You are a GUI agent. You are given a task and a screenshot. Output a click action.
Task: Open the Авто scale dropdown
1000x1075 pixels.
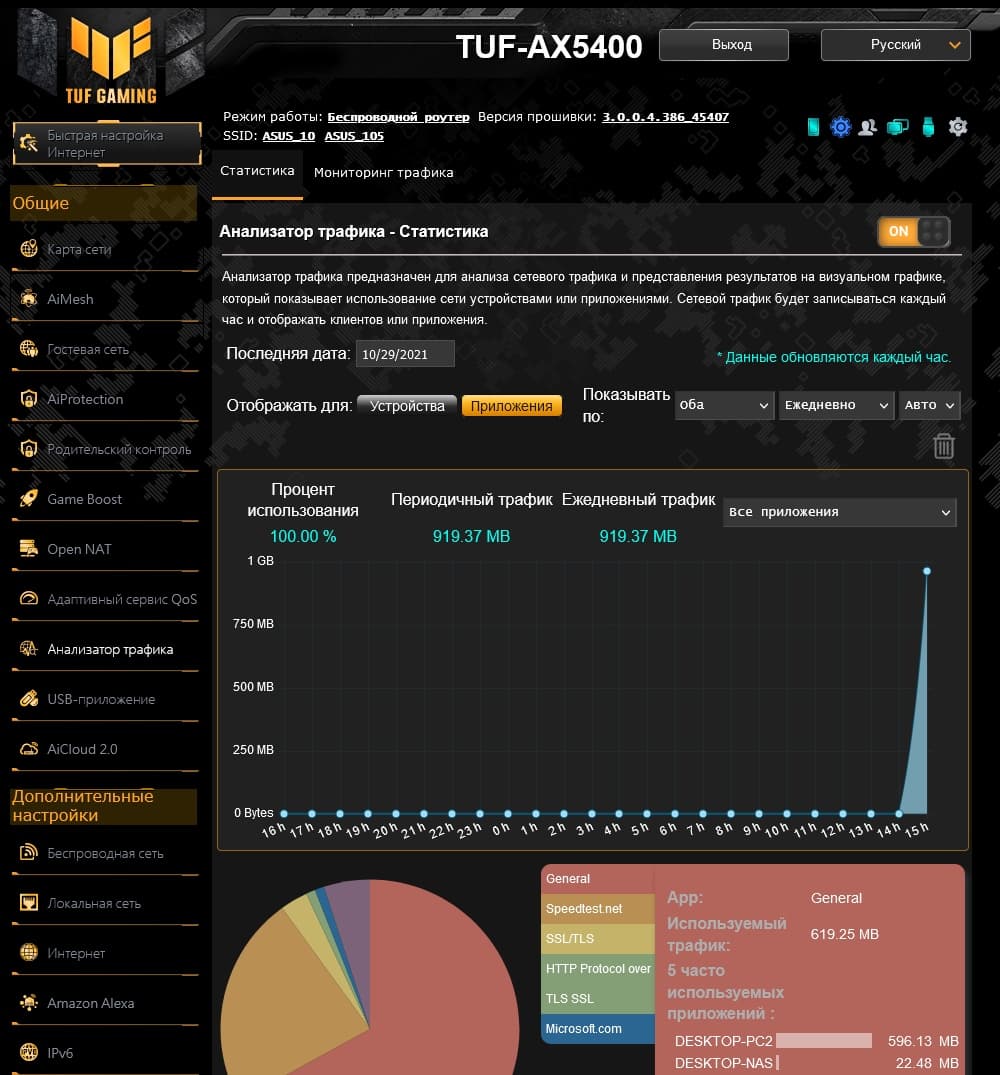coord(929,405)
